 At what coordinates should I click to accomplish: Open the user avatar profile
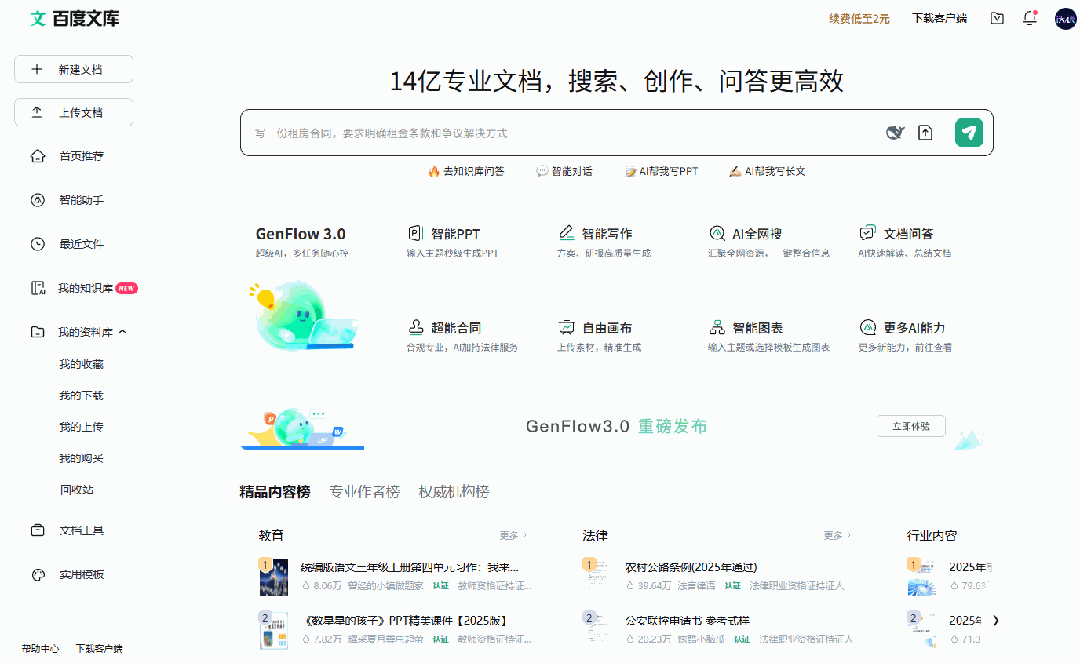click(1066, 19)
